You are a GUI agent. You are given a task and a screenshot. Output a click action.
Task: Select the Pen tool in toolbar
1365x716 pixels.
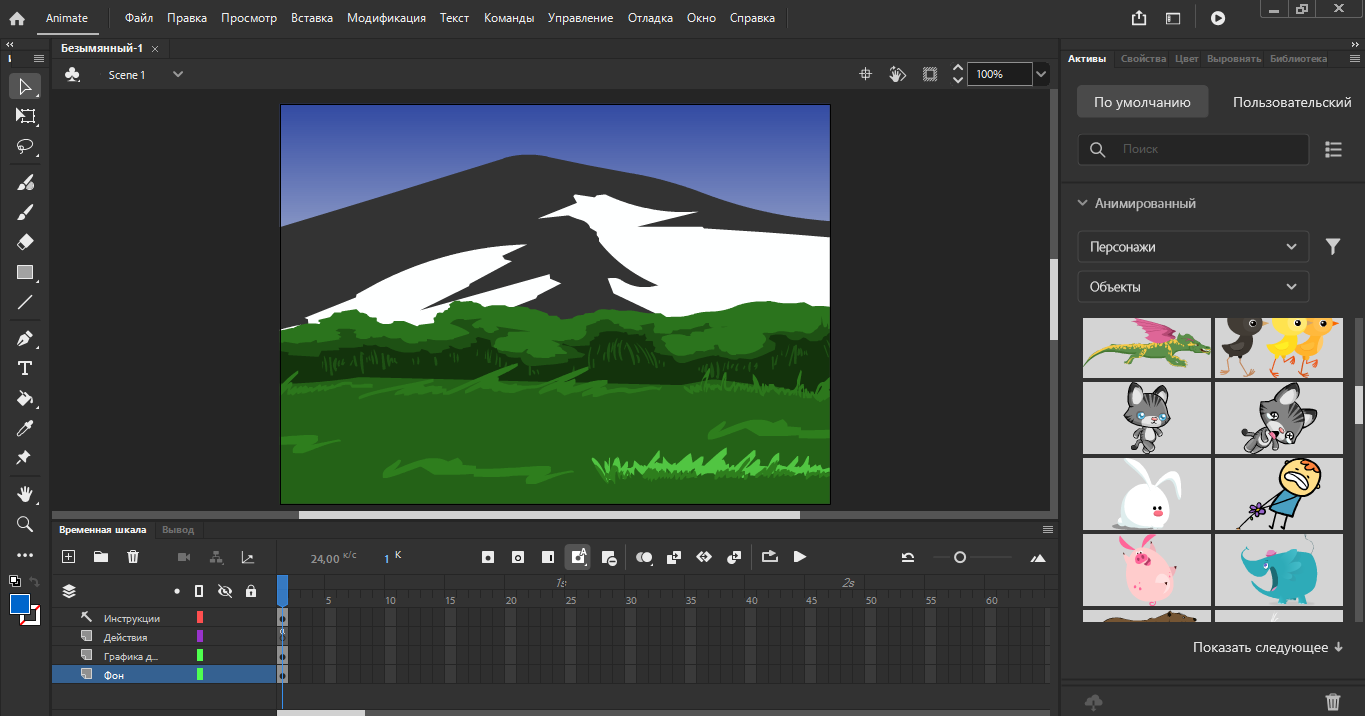pyautogui.click(x=25, y=339)
